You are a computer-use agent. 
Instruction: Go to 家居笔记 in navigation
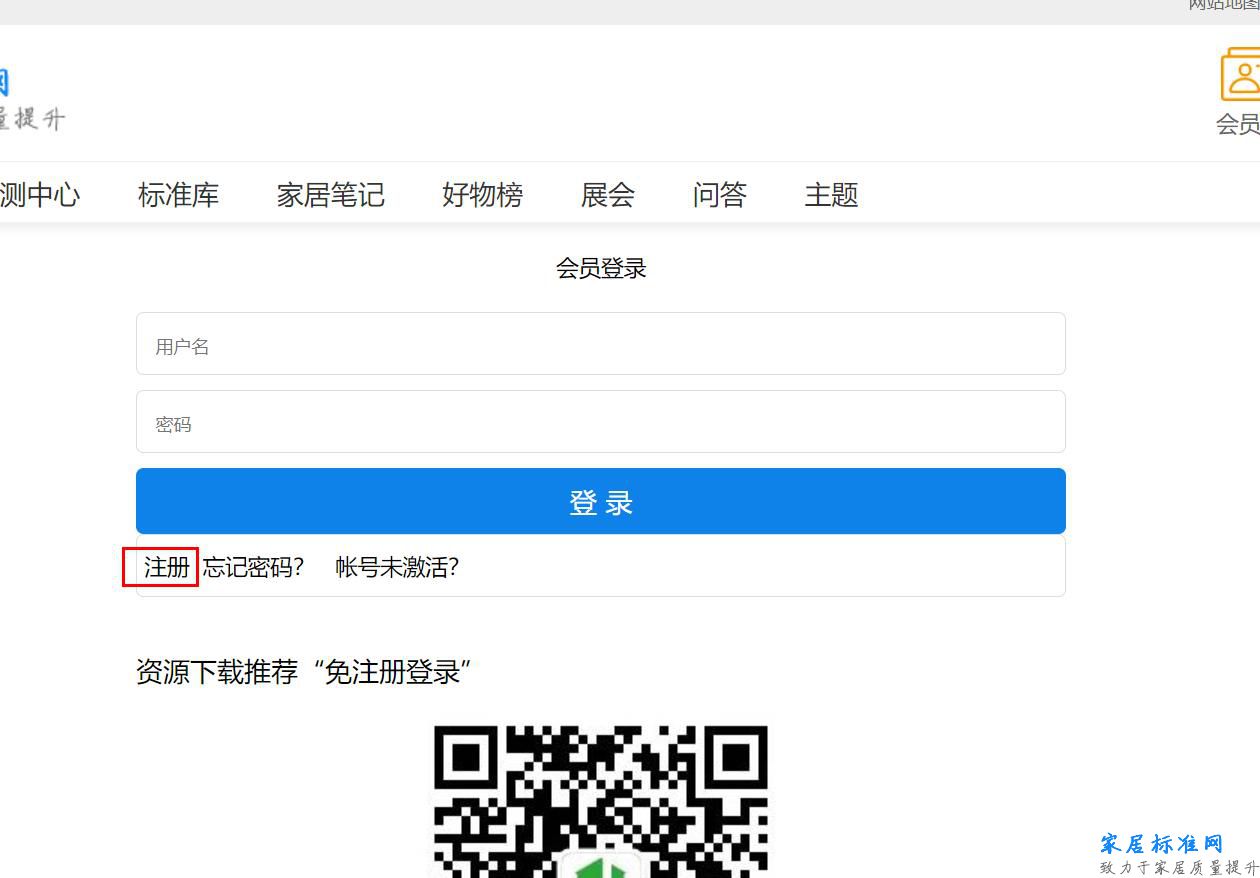coord(330,194)
